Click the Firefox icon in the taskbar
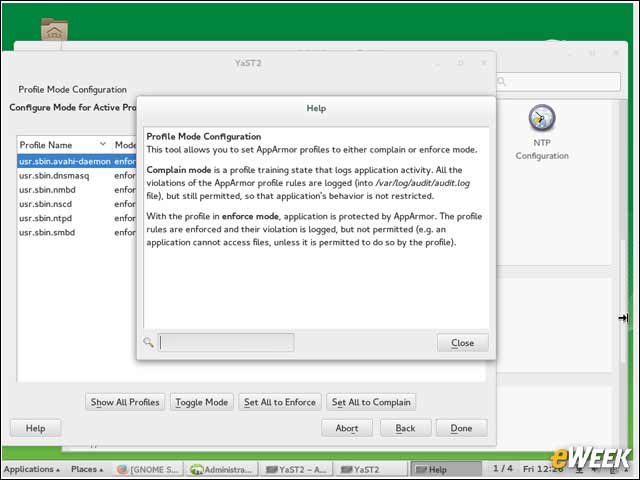This screenshot has width=640, height=480. tap(122, 469)
